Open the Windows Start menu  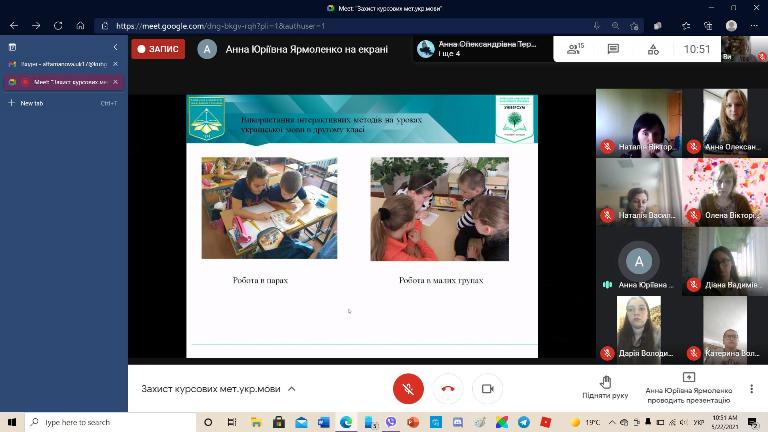[x=11, y=422]
